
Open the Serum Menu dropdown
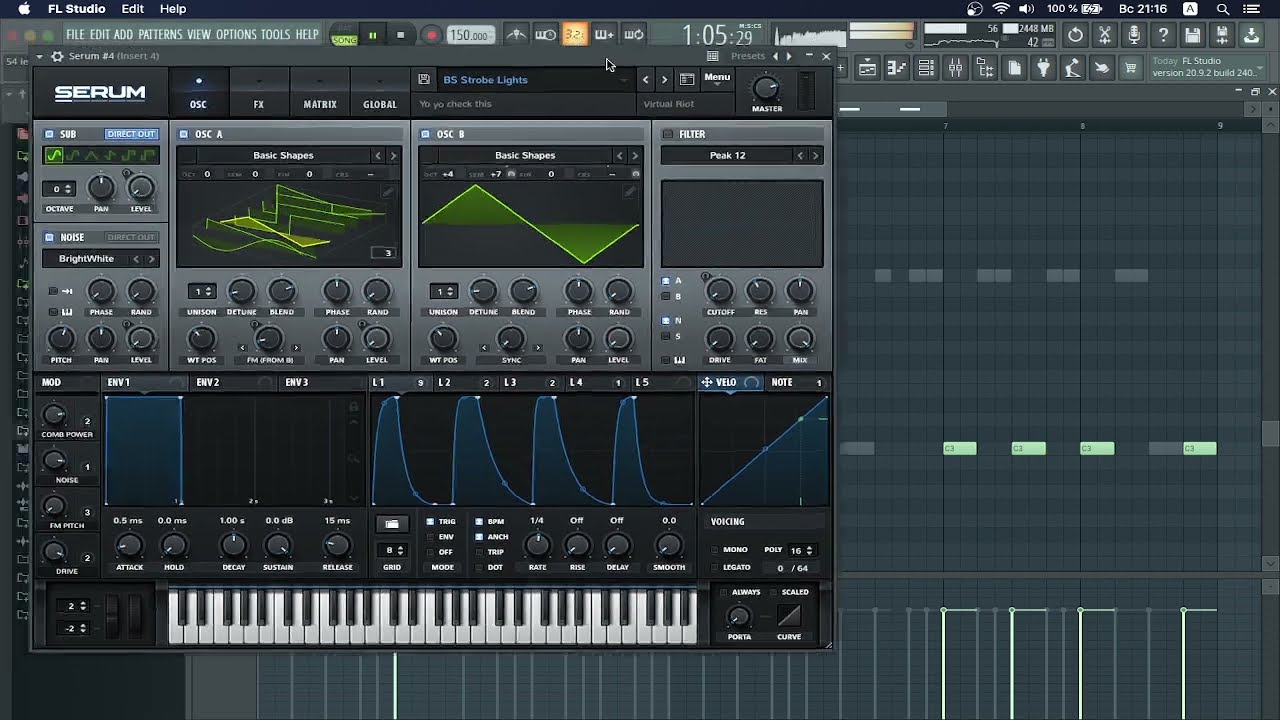(x=717, y=78)
